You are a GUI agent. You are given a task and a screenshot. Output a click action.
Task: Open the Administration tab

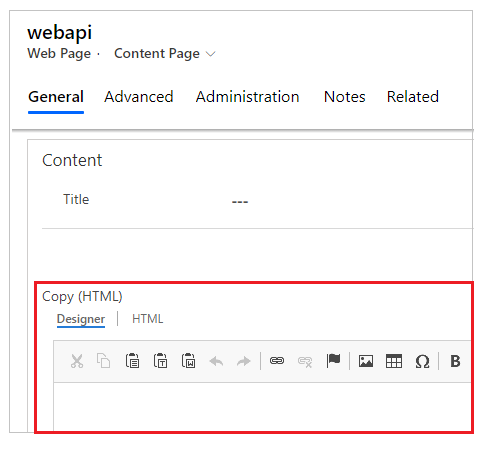click(x=248, y=97)
